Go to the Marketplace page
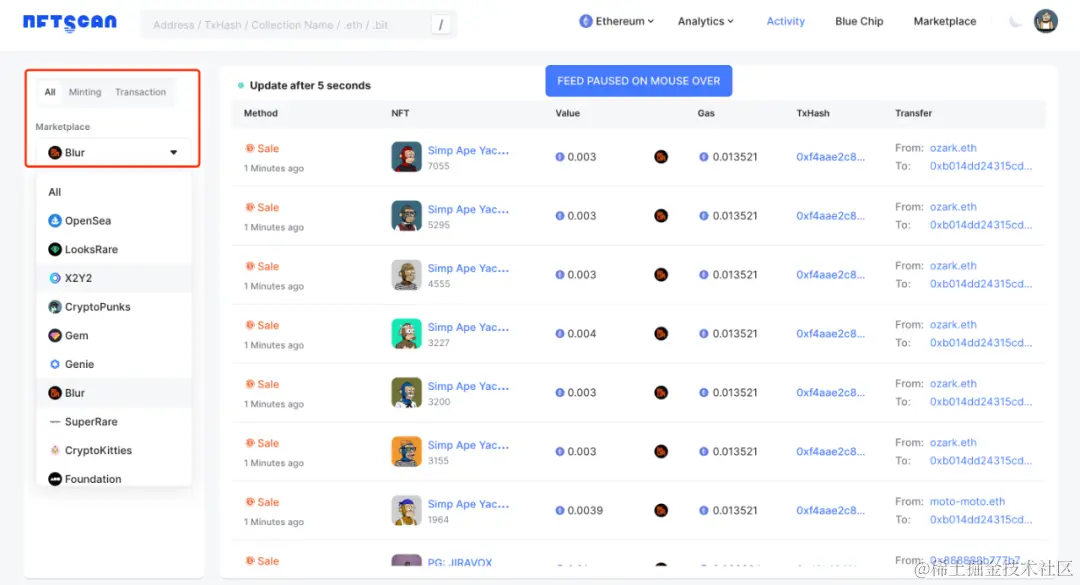Viewport: 1080px width, 585px height. (x=944, y=21)
